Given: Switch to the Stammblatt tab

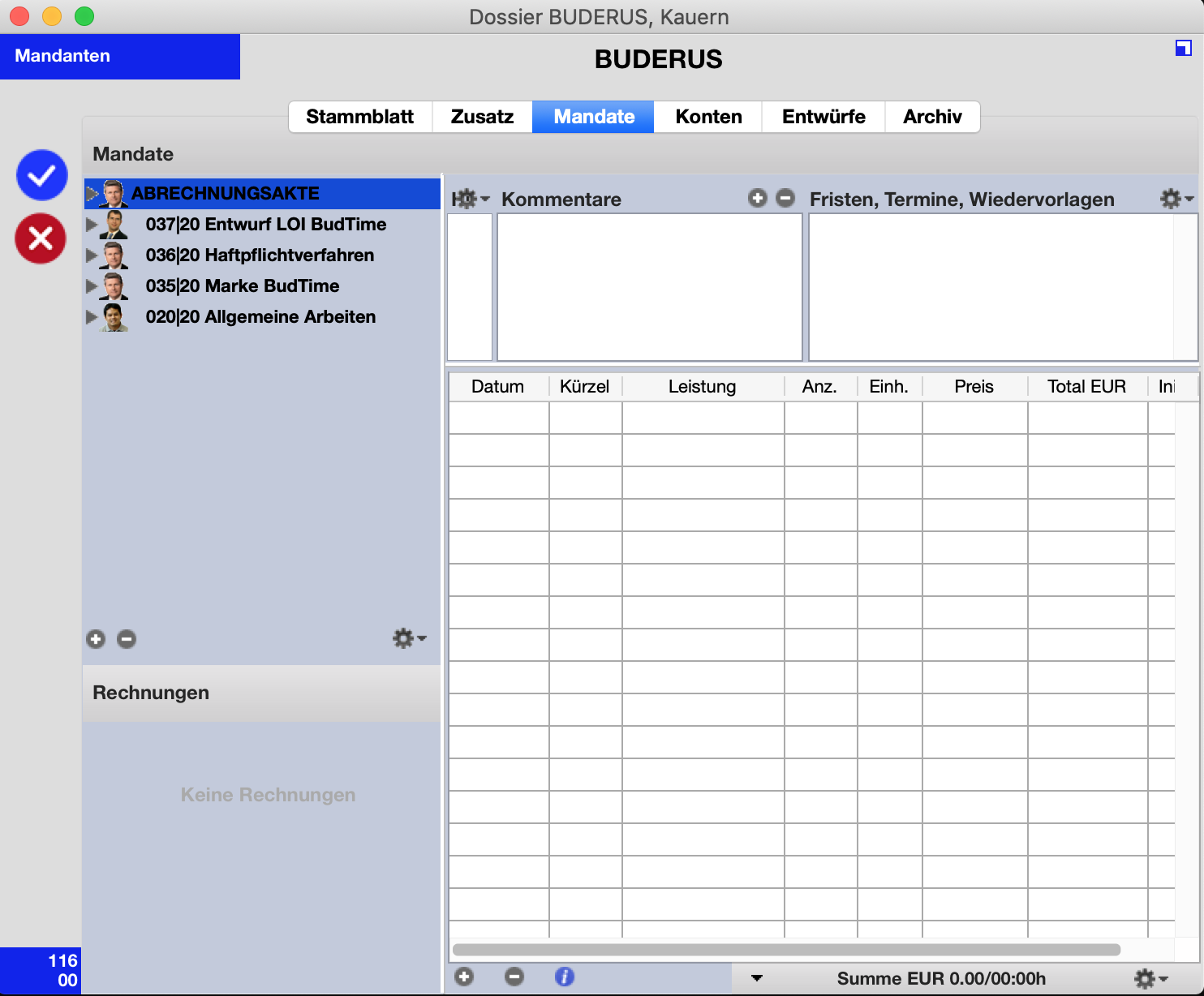Looking at the screenshot, I should (x=360, y=117).
